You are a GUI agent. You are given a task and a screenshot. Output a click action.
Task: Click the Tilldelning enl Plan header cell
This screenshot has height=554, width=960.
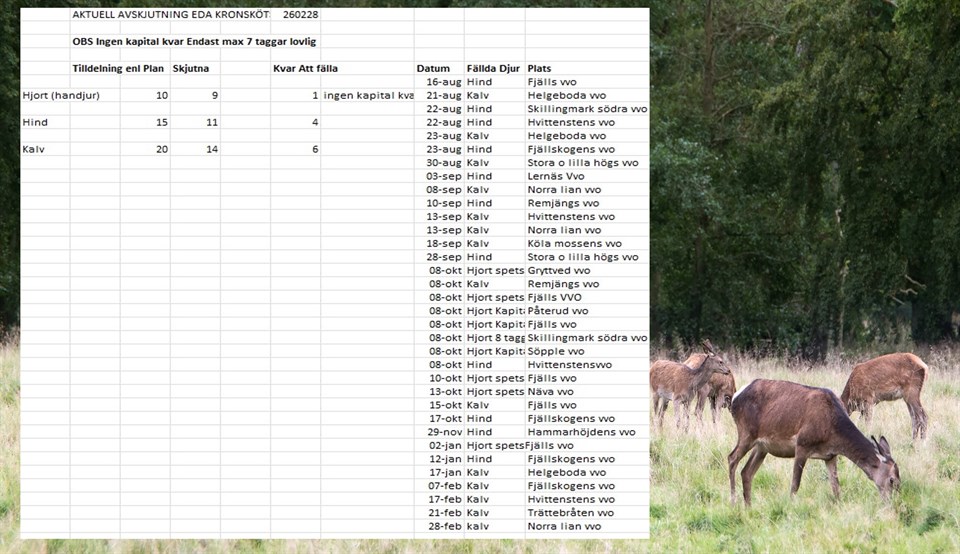[118, 68]
